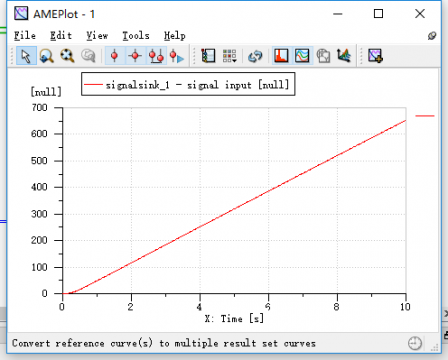
Task: Toggle the multi-curve wave plot icon
Action: click(x=302, y=56)
